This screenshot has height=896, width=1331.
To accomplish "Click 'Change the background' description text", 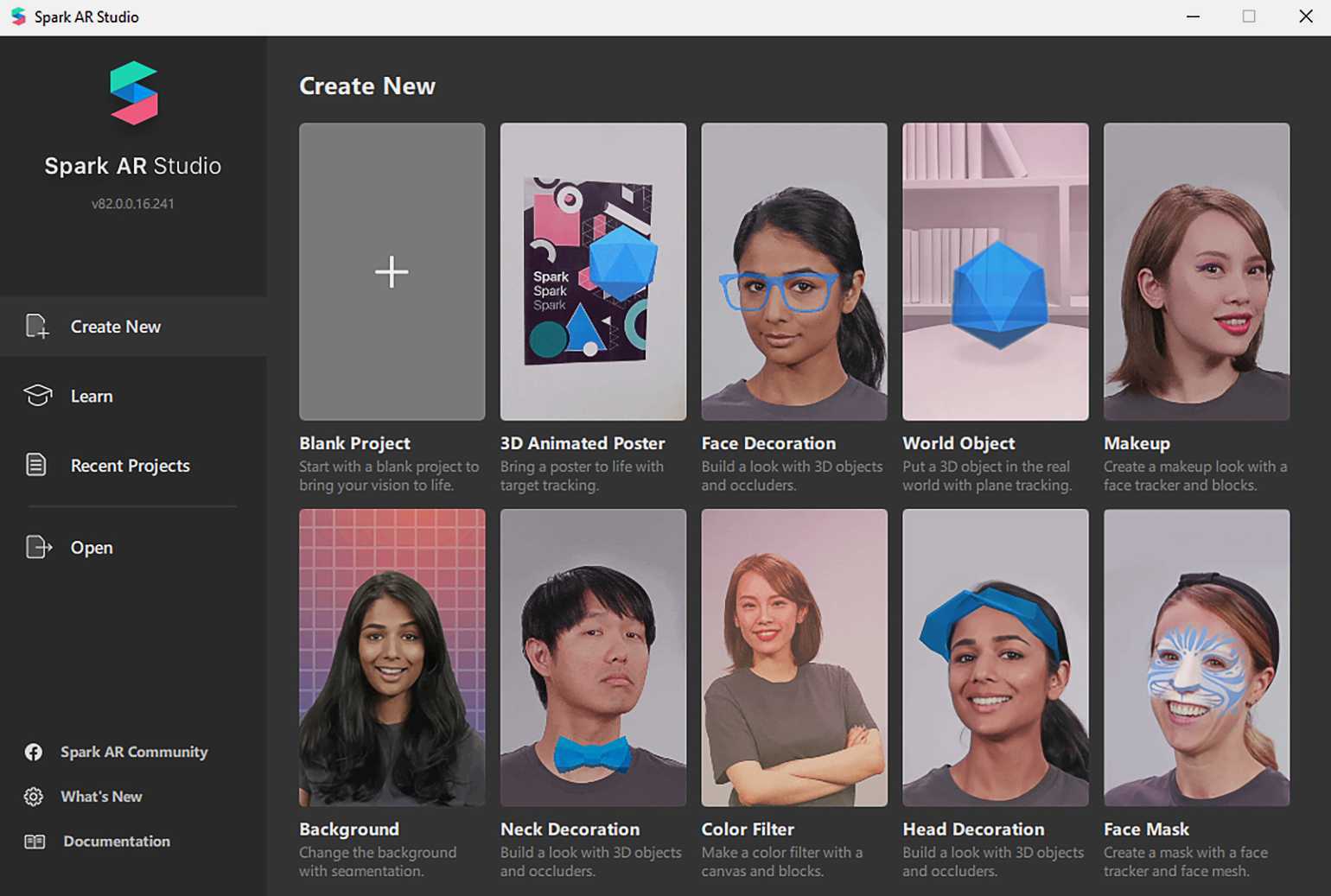I will (378, 861).
